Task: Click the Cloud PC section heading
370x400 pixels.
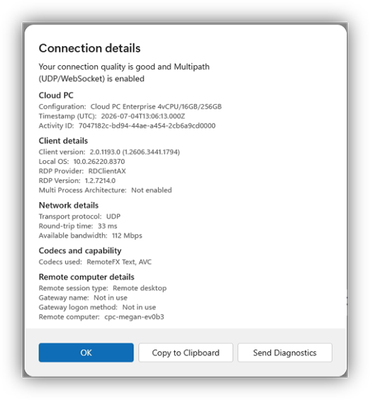Action: (56, 95)
